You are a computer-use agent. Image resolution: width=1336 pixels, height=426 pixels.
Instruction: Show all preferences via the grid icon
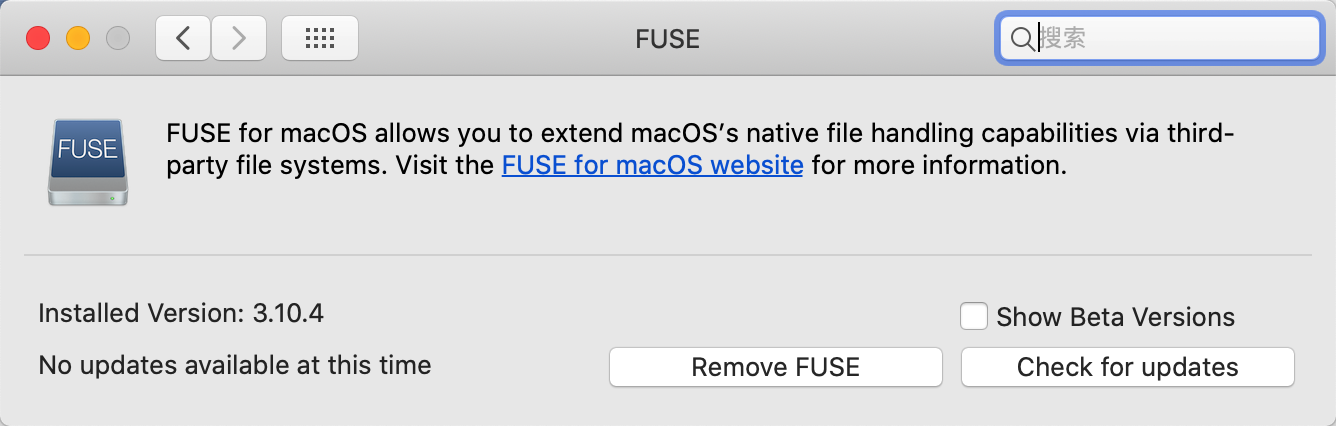[320, 39]
